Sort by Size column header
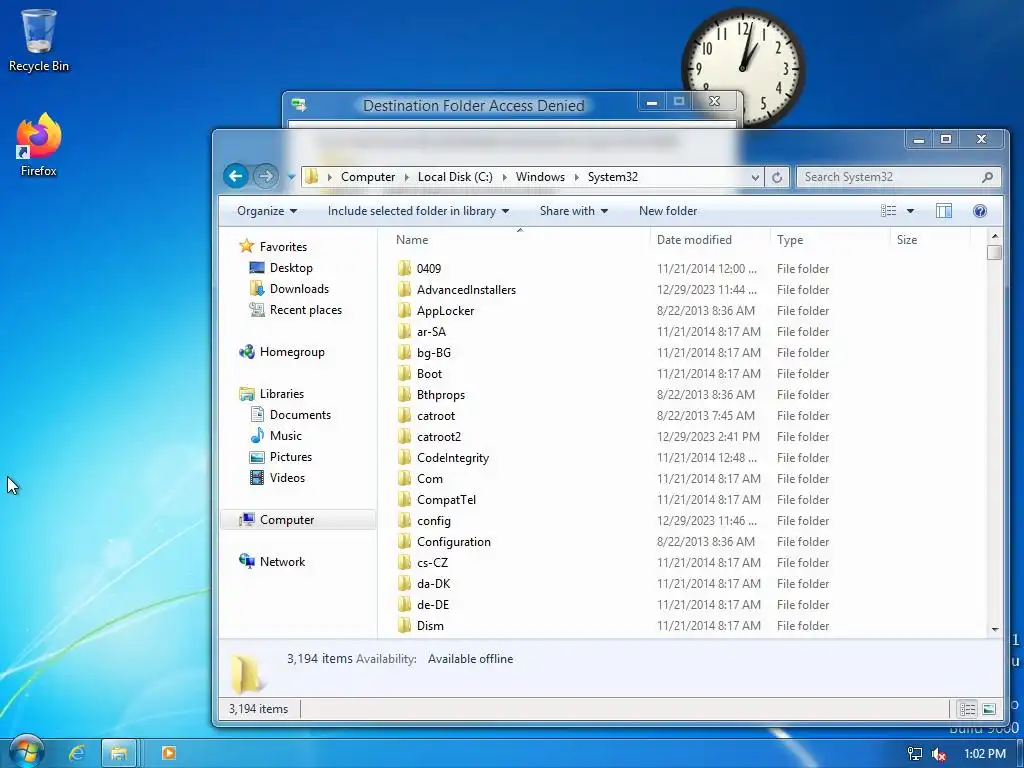The image size is (1024, 768). tap(930, 240)
